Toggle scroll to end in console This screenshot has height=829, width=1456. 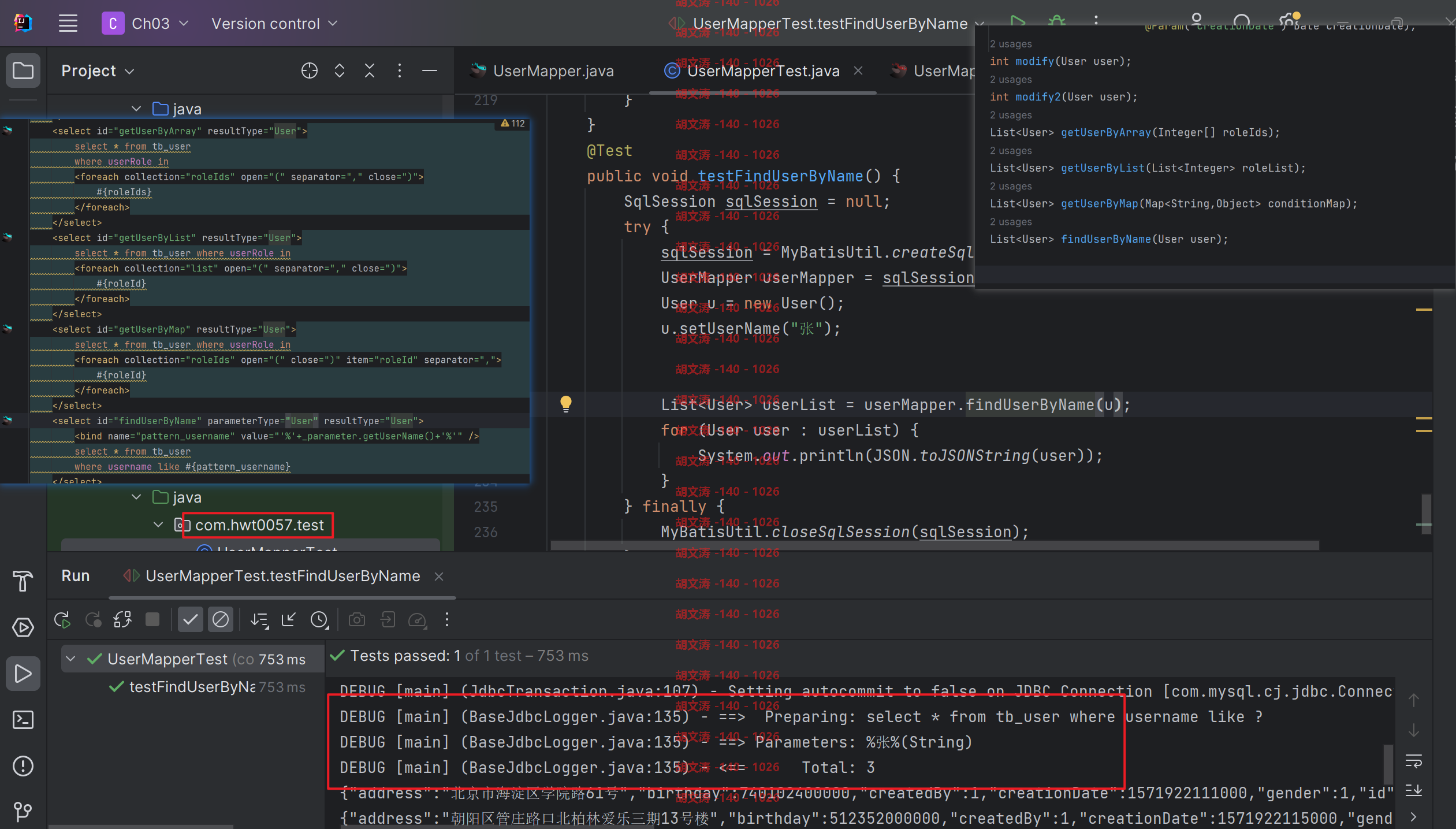click(1414, 790)
